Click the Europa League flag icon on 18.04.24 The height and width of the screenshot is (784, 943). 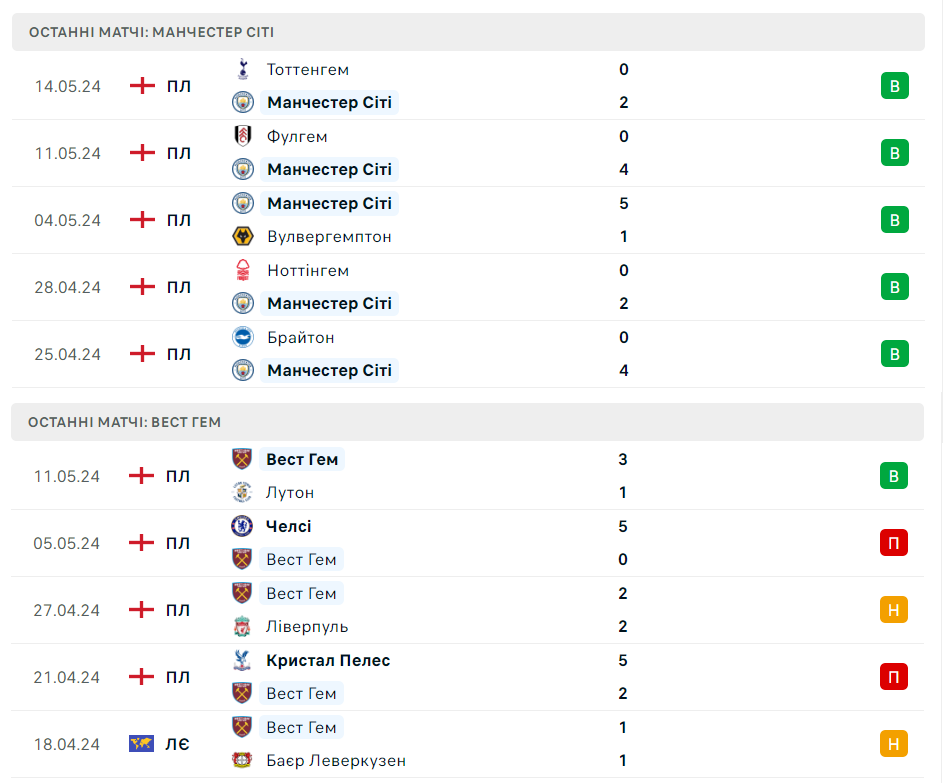141,744
